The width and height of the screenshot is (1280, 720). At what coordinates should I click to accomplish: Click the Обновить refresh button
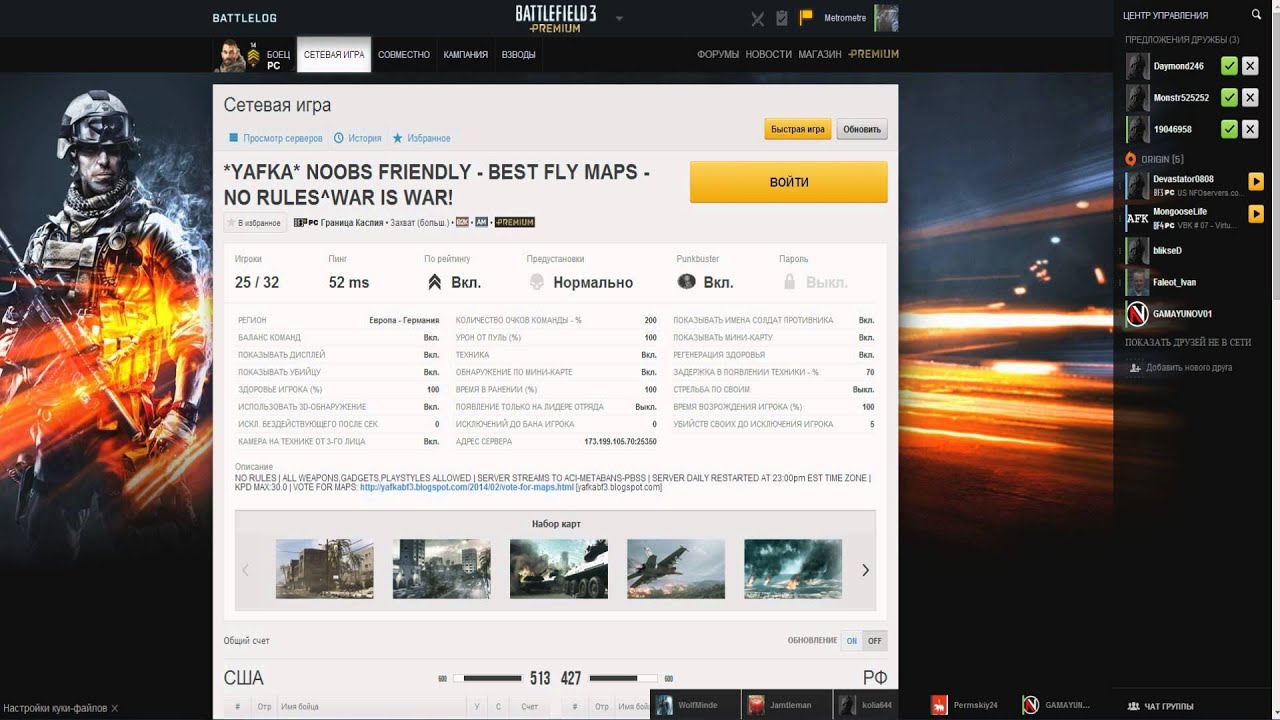point(862,129)
